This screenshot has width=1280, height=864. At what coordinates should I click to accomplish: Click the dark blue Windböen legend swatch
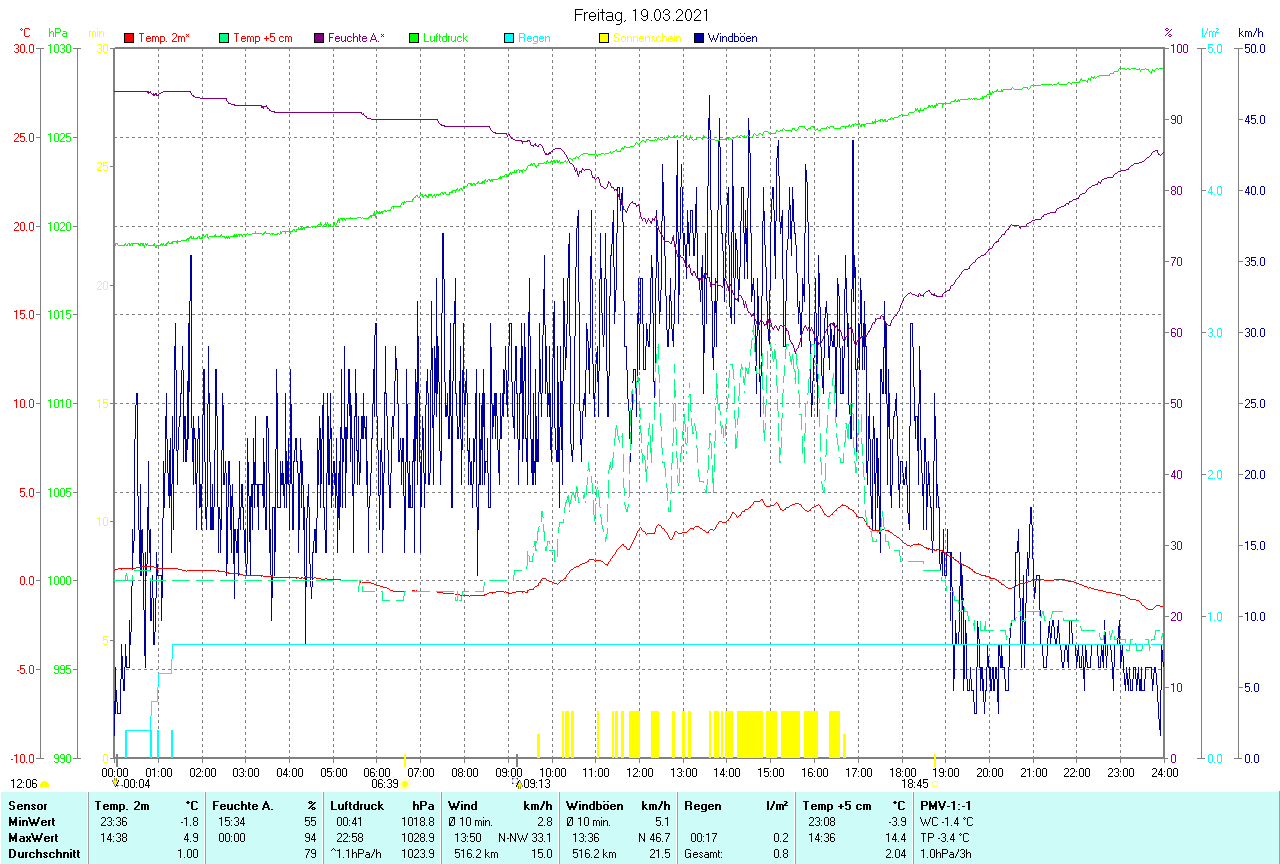tap(699, 38)
